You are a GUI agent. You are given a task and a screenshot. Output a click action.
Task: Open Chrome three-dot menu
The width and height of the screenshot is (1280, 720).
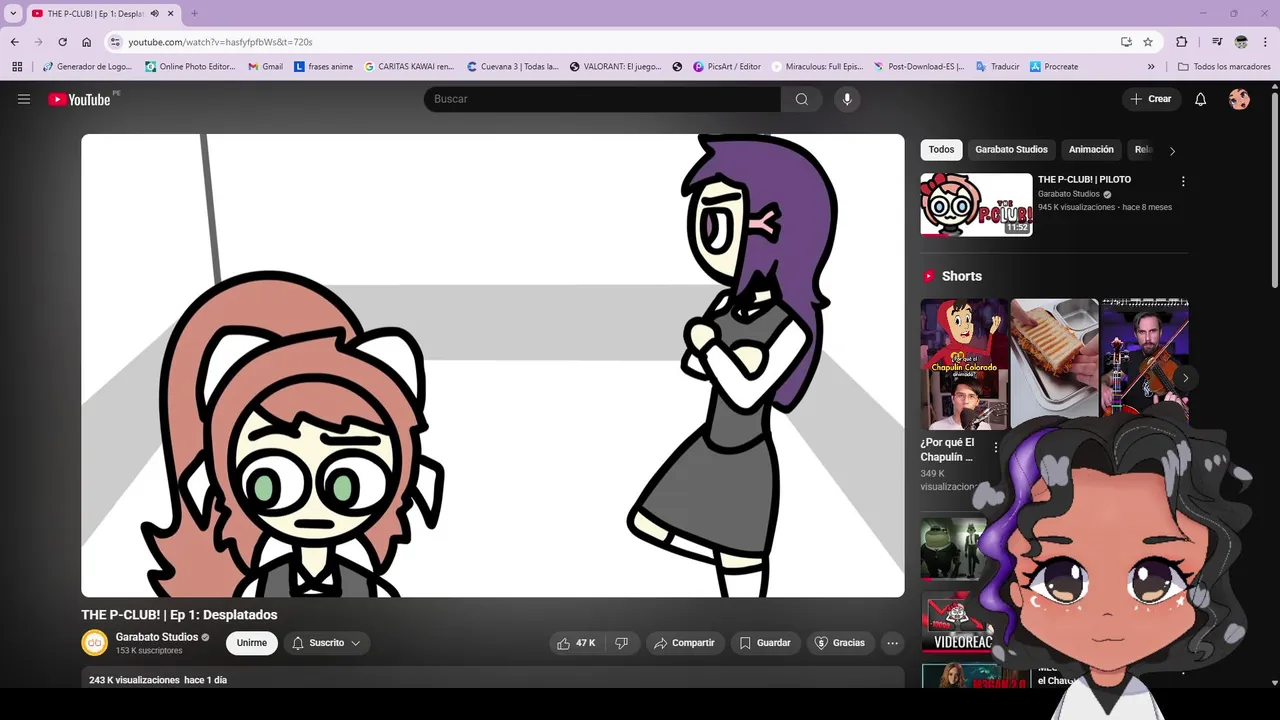coord(1265,42)
